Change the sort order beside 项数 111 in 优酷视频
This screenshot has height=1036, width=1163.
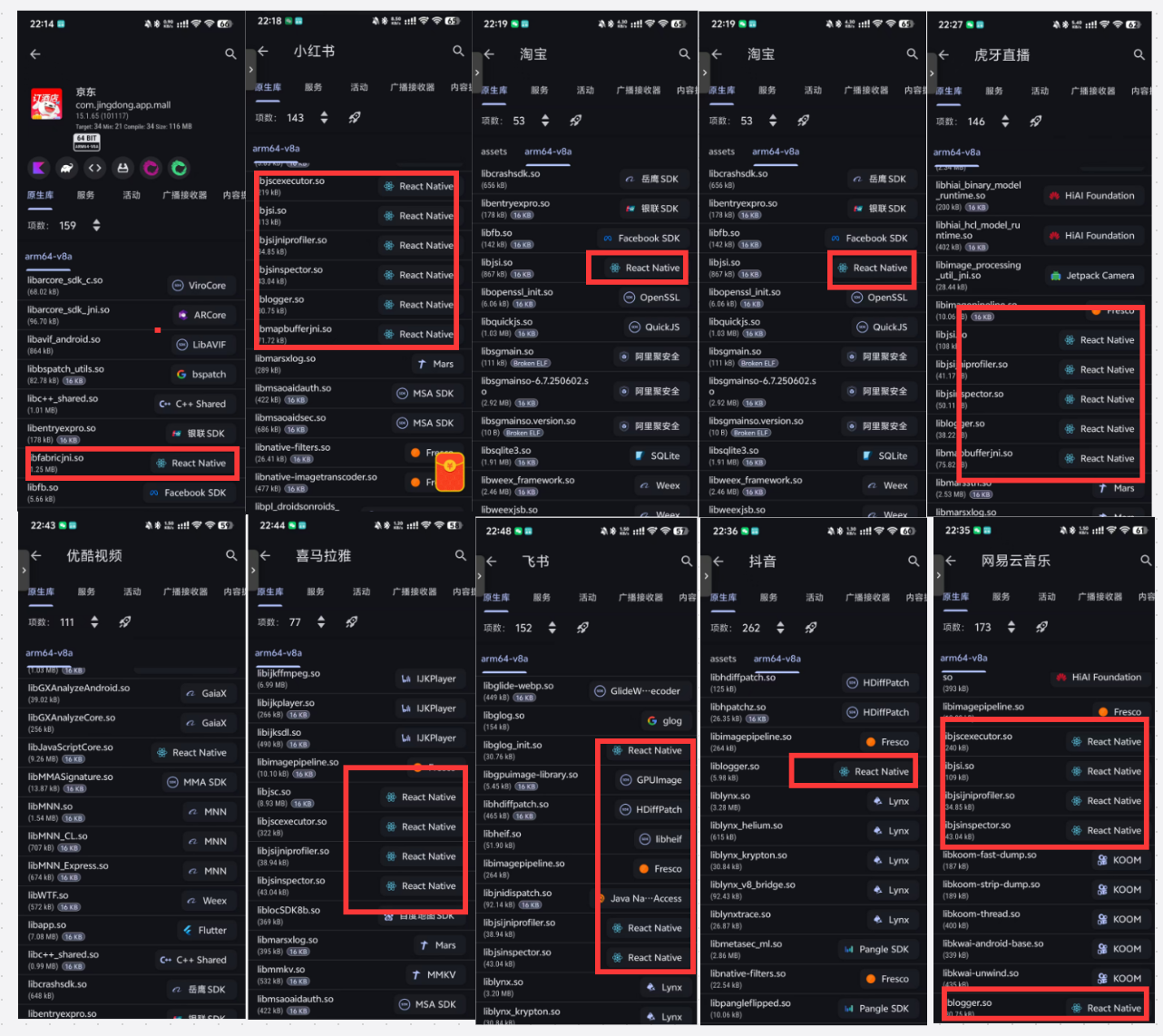[x=93, y=622]
